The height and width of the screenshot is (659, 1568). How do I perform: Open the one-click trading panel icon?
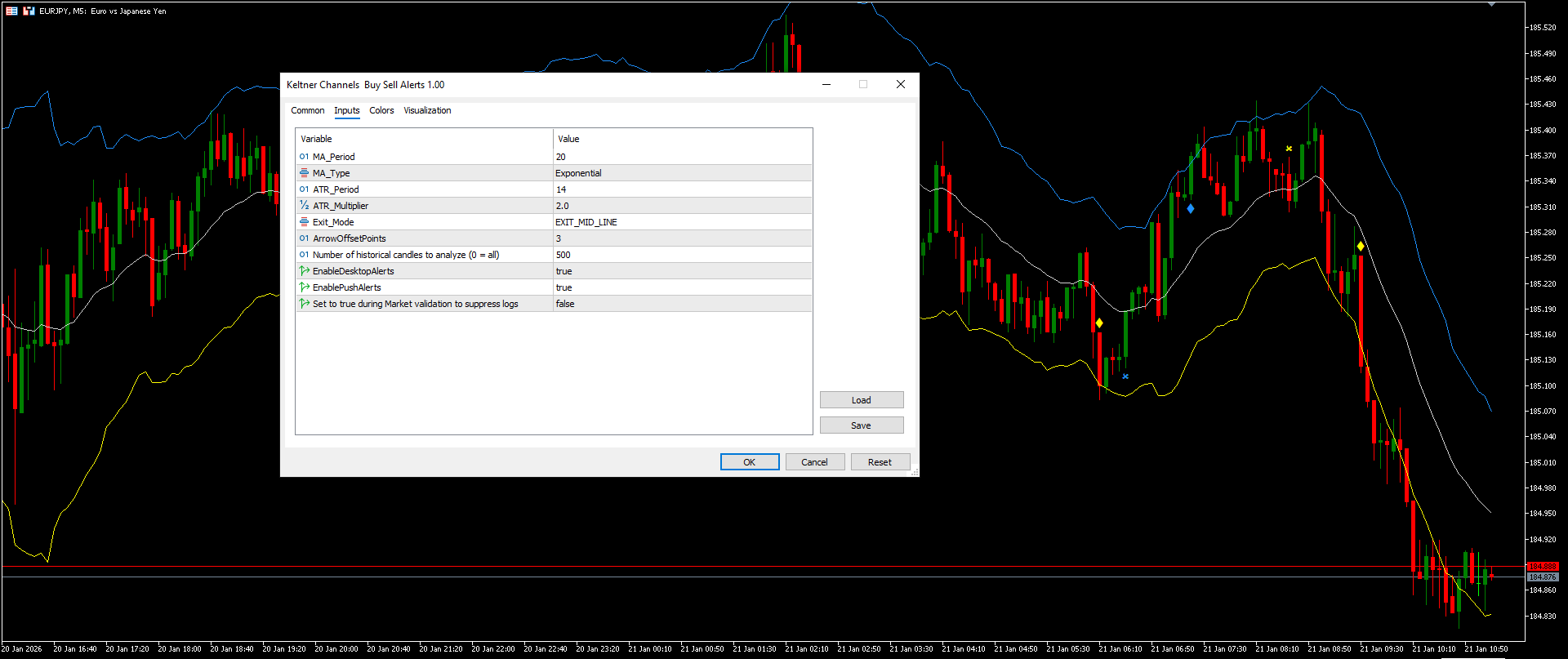point(11,11)
